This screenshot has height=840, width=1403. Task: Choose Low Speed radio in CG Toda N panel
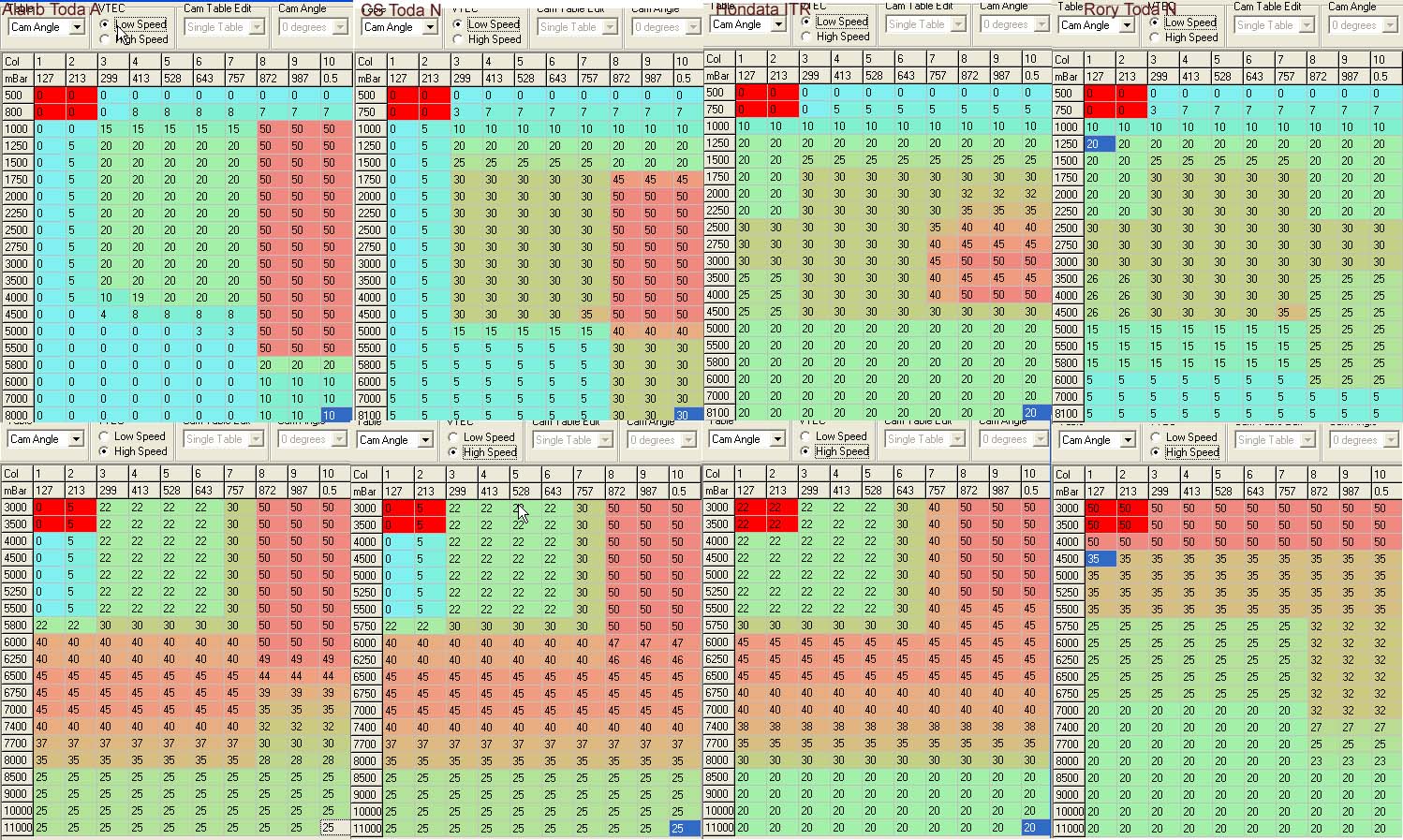point(457,24)
